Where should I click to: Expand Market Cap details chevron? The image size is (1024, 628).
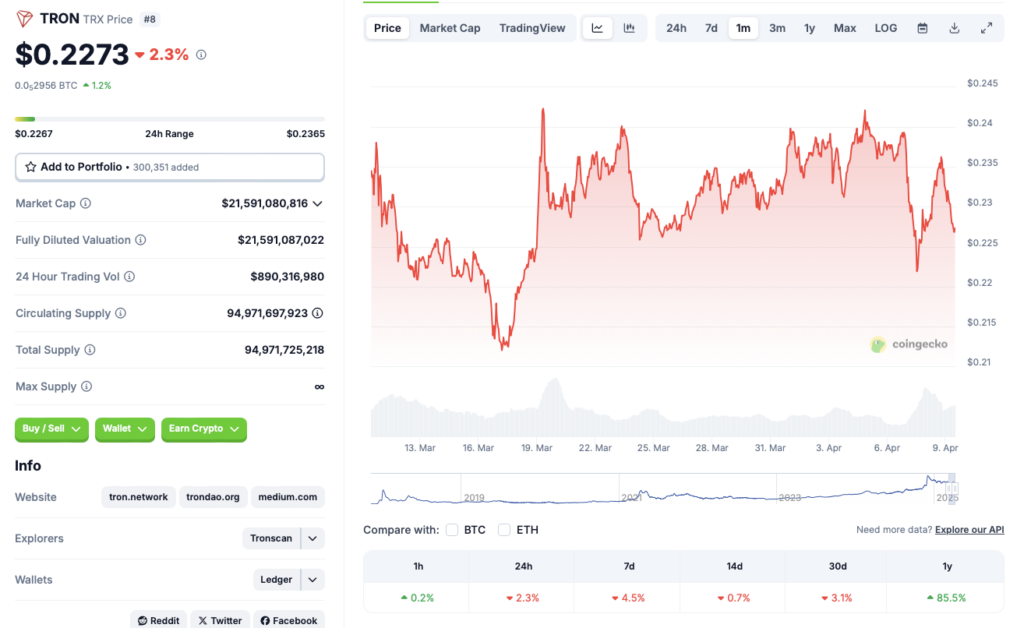(317, 204)
